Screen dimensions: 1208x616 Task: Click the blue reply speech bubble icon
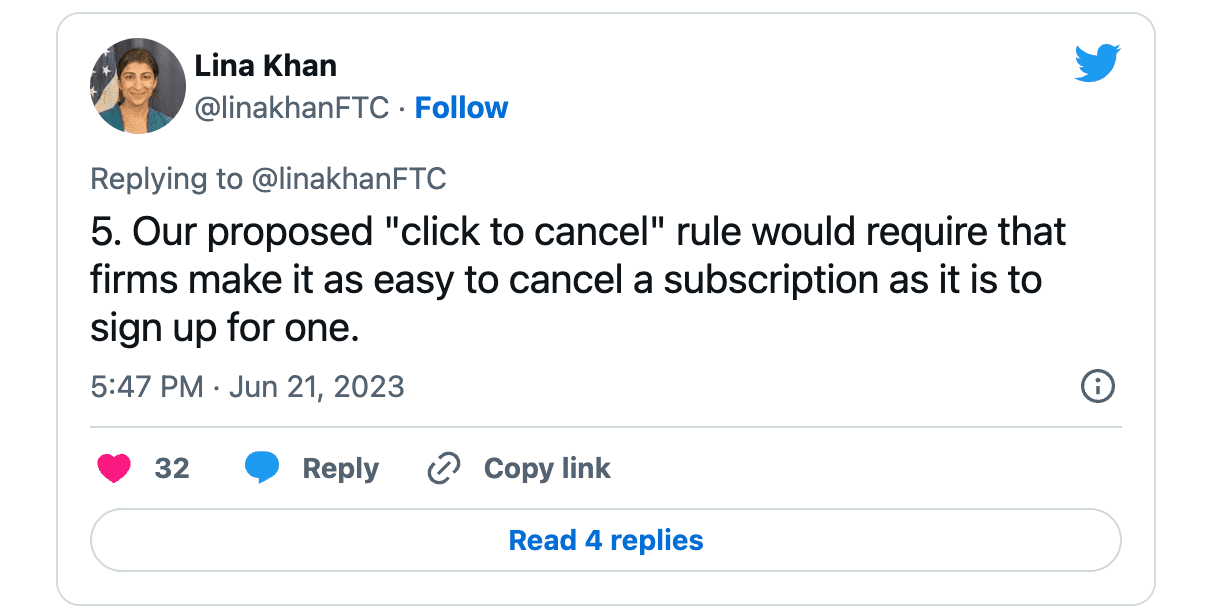click(x=262, y=468)
